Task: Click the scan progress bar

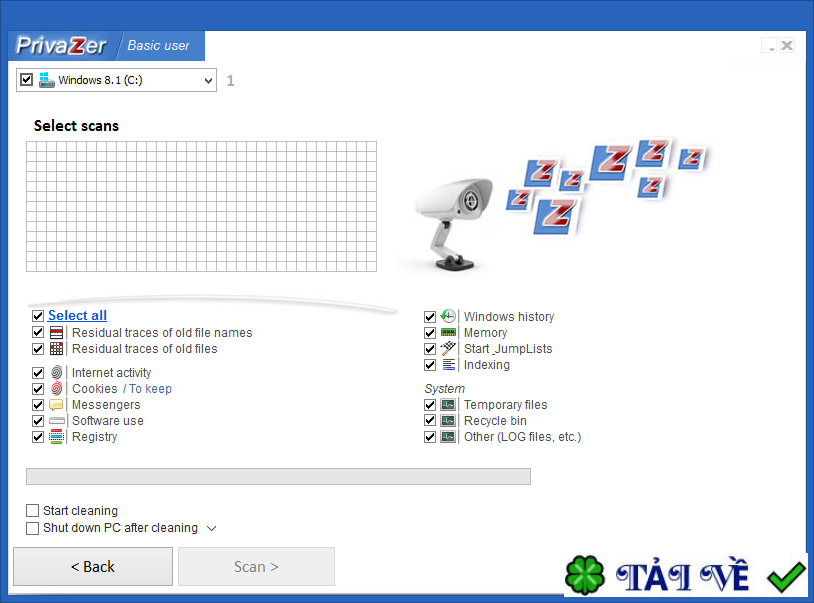Action: 278,476
